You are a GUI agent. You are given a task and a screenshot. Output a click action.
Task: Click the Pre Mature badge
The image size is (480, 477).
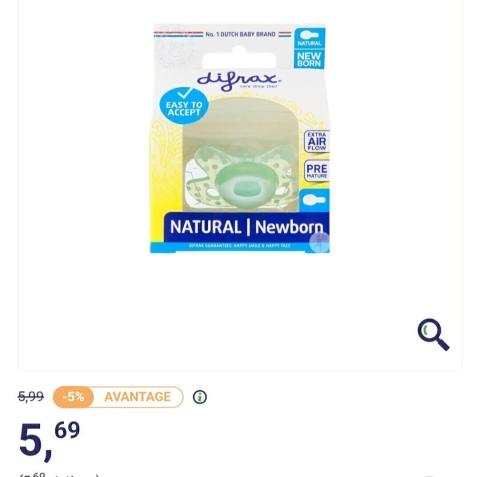317,171
